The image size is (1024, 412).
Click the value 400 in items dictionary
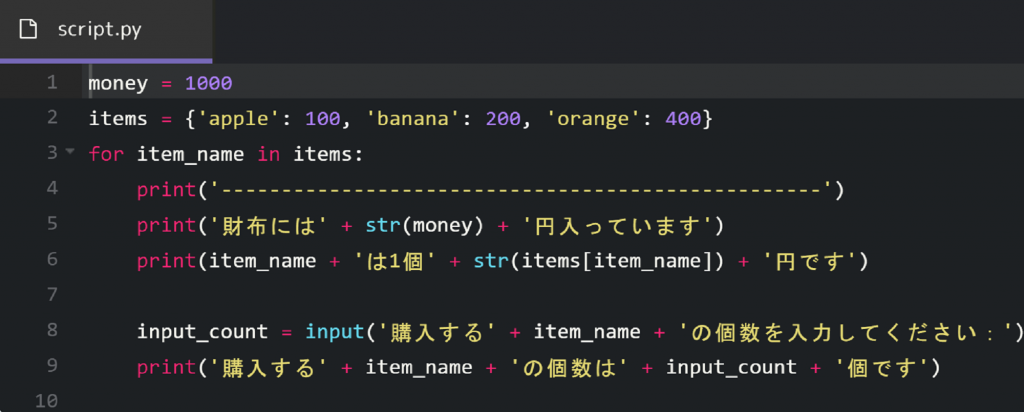click(683, 119)
